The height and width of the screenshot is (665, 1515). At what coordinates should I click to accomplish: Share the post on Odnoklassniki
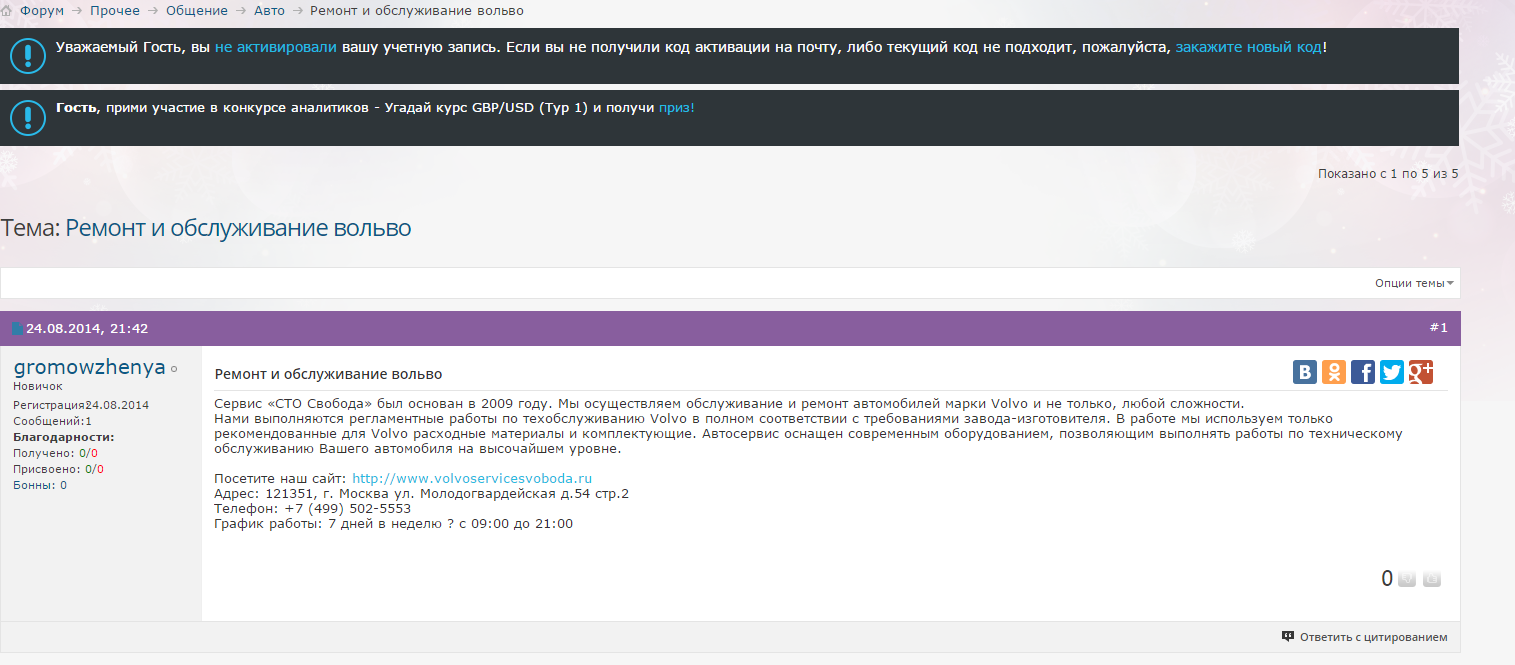point(1334,372)
